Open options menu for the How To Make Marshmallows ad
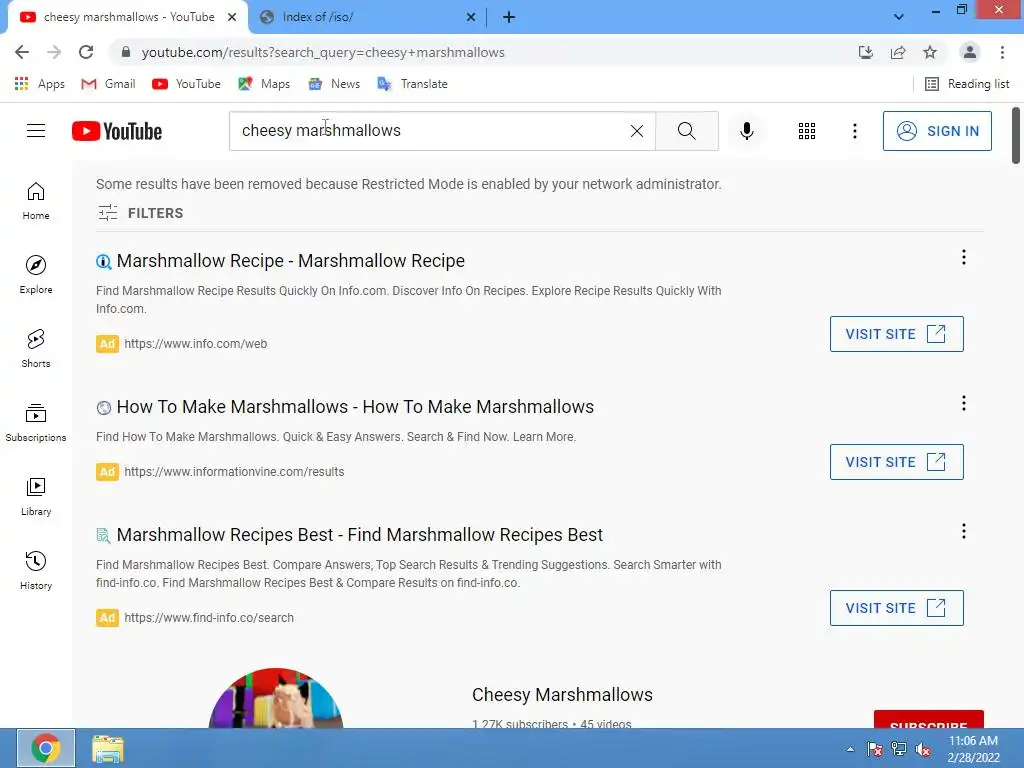Viewport: 1024px width, 768px height. (x=963, y=403)
